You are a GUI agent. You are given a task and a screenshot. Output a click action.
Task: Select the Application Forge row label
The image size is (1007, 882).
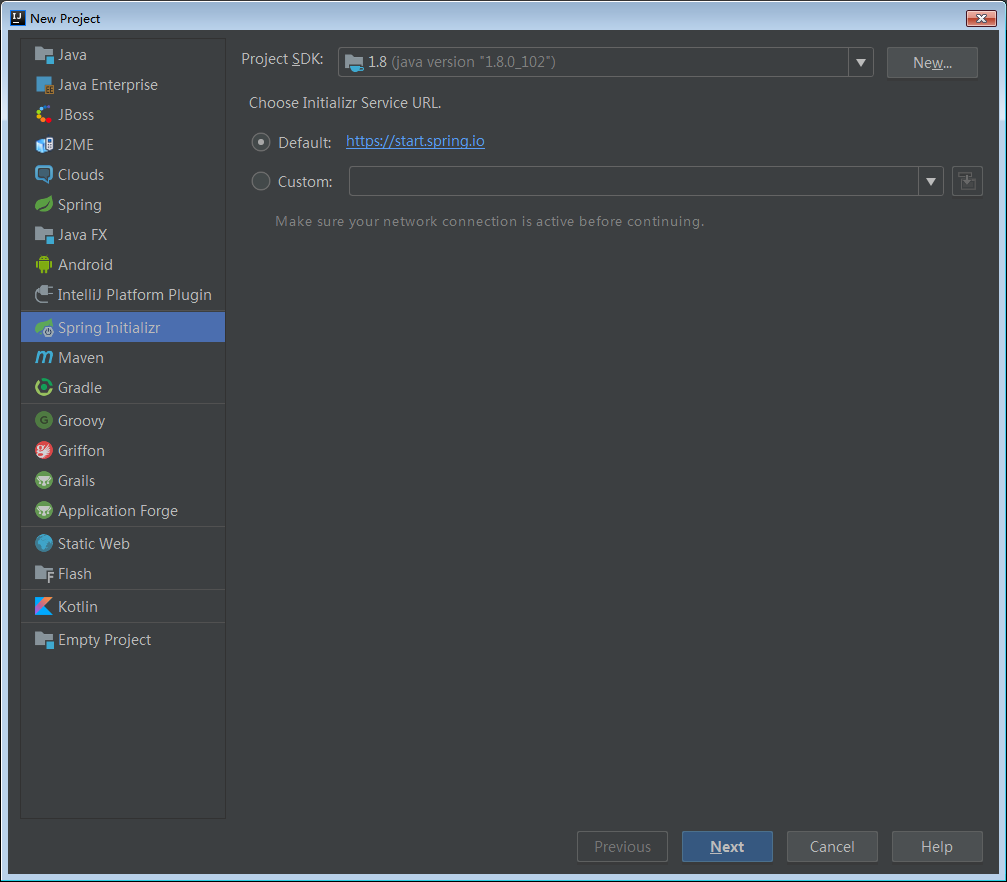coord(118,511)
